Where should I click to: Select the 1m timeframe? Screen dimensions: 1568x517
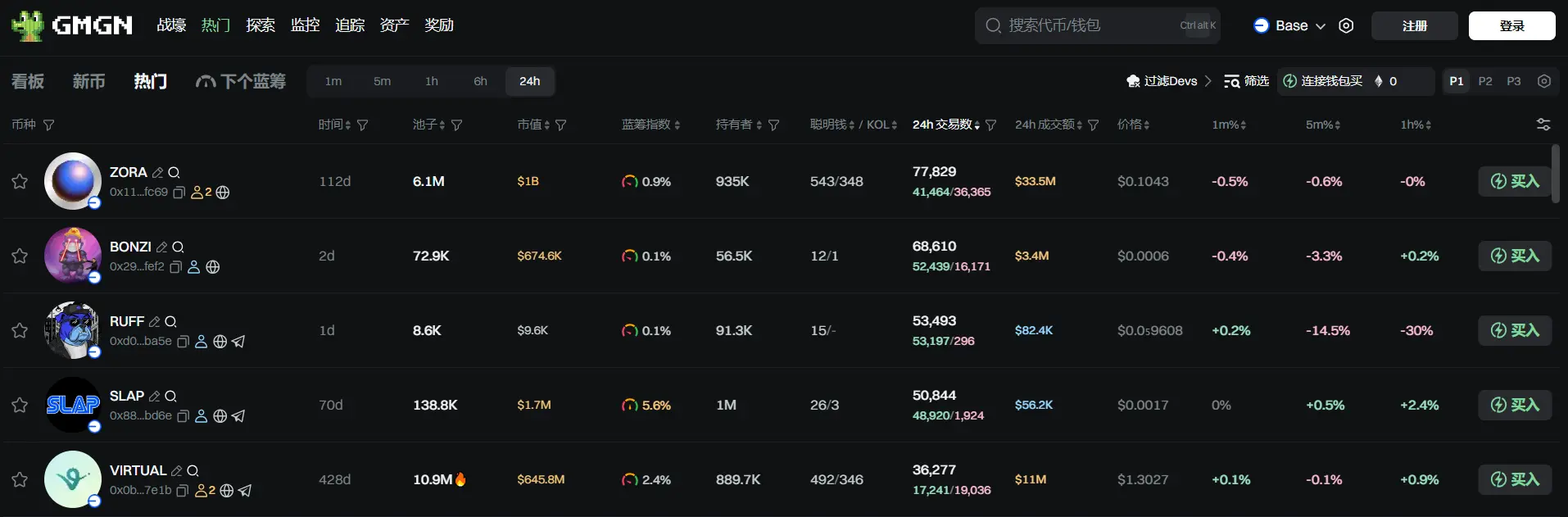pyautogui.click(x=333, y=81)
